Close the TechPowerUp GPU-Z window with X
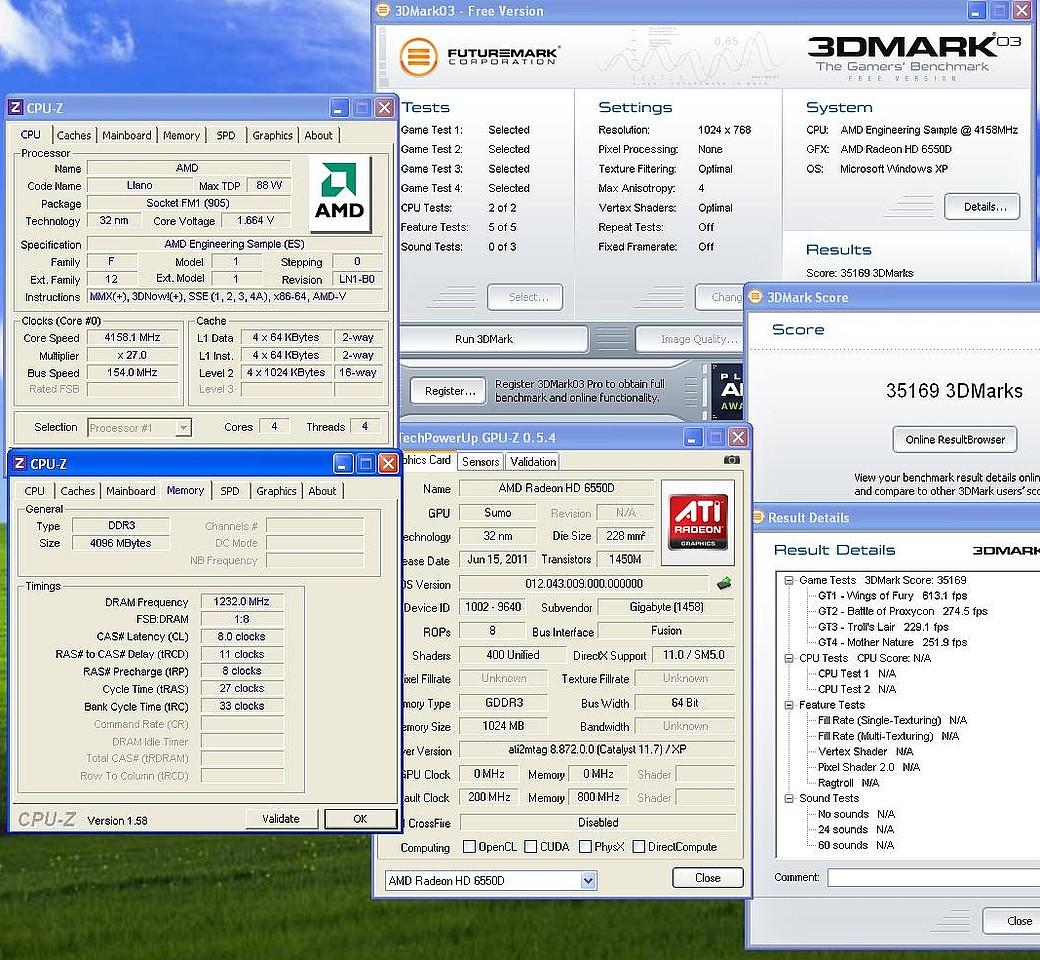The width and height of the screenshot is (1040, 960). pos(738,437)
